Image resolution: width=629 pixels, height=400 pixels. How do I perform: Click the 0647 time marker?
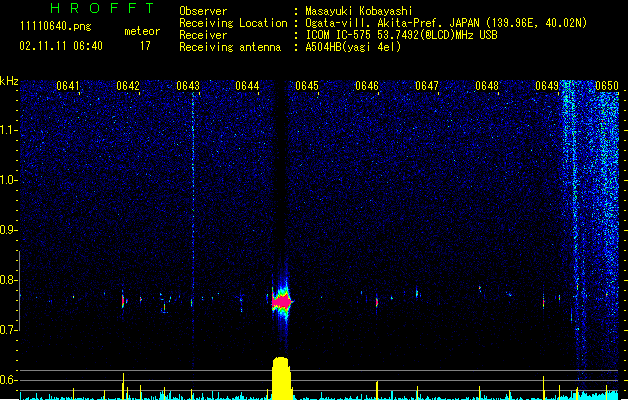427,86
